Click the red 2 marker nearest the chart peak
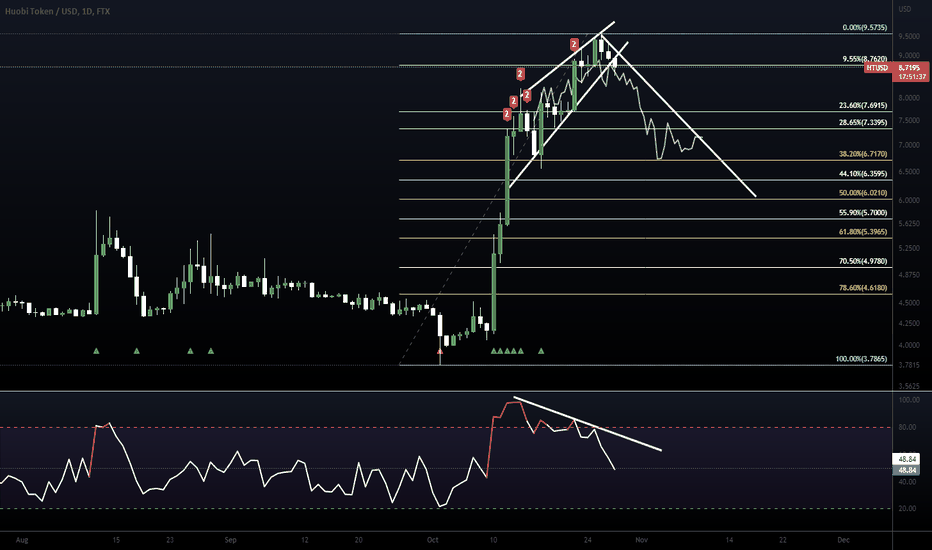932x550 pixels. pos(574,44)
